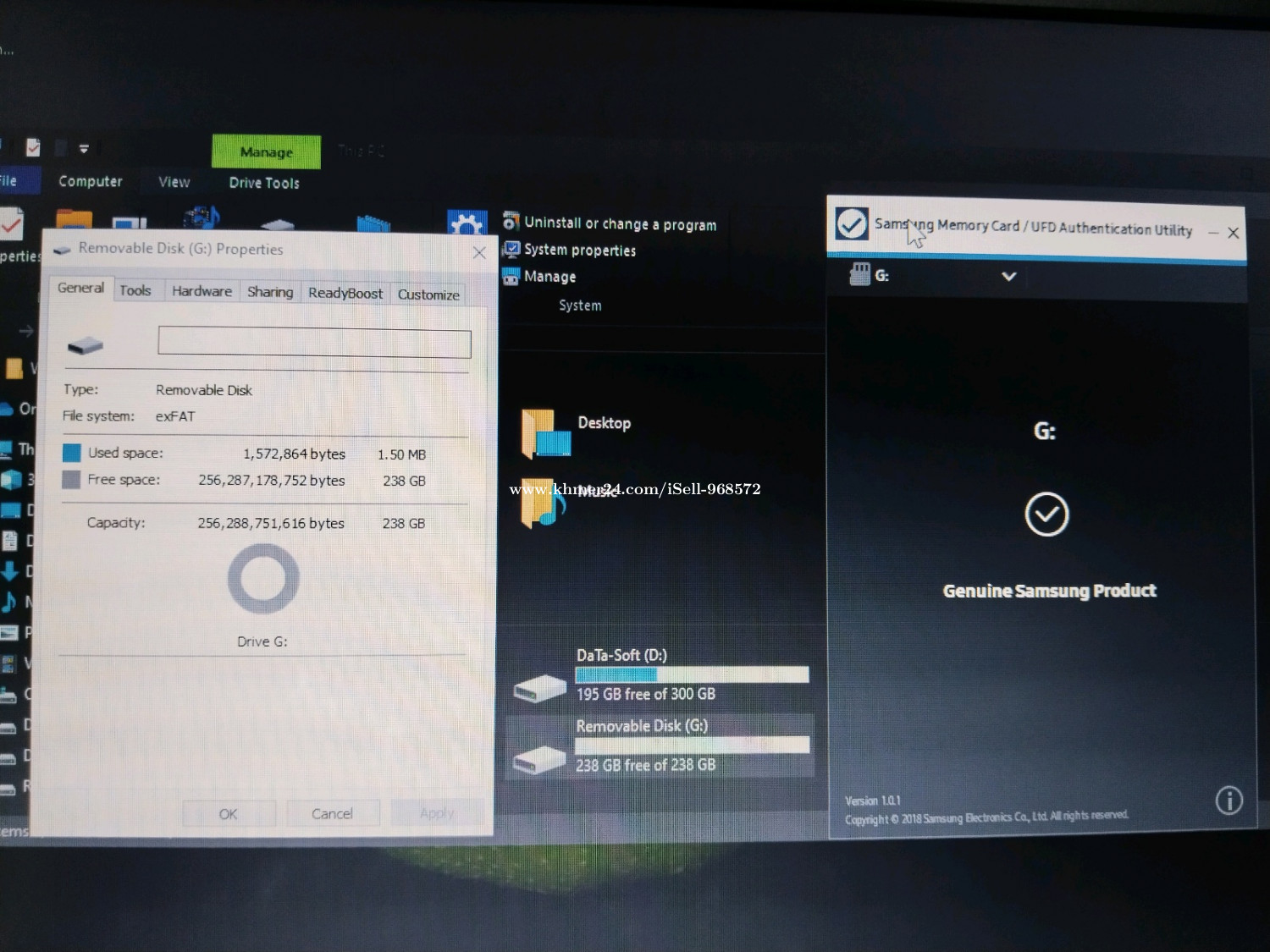Open the Settings gear icon in the ribbon
1270x952 pixels.
[x=467, y=223]
